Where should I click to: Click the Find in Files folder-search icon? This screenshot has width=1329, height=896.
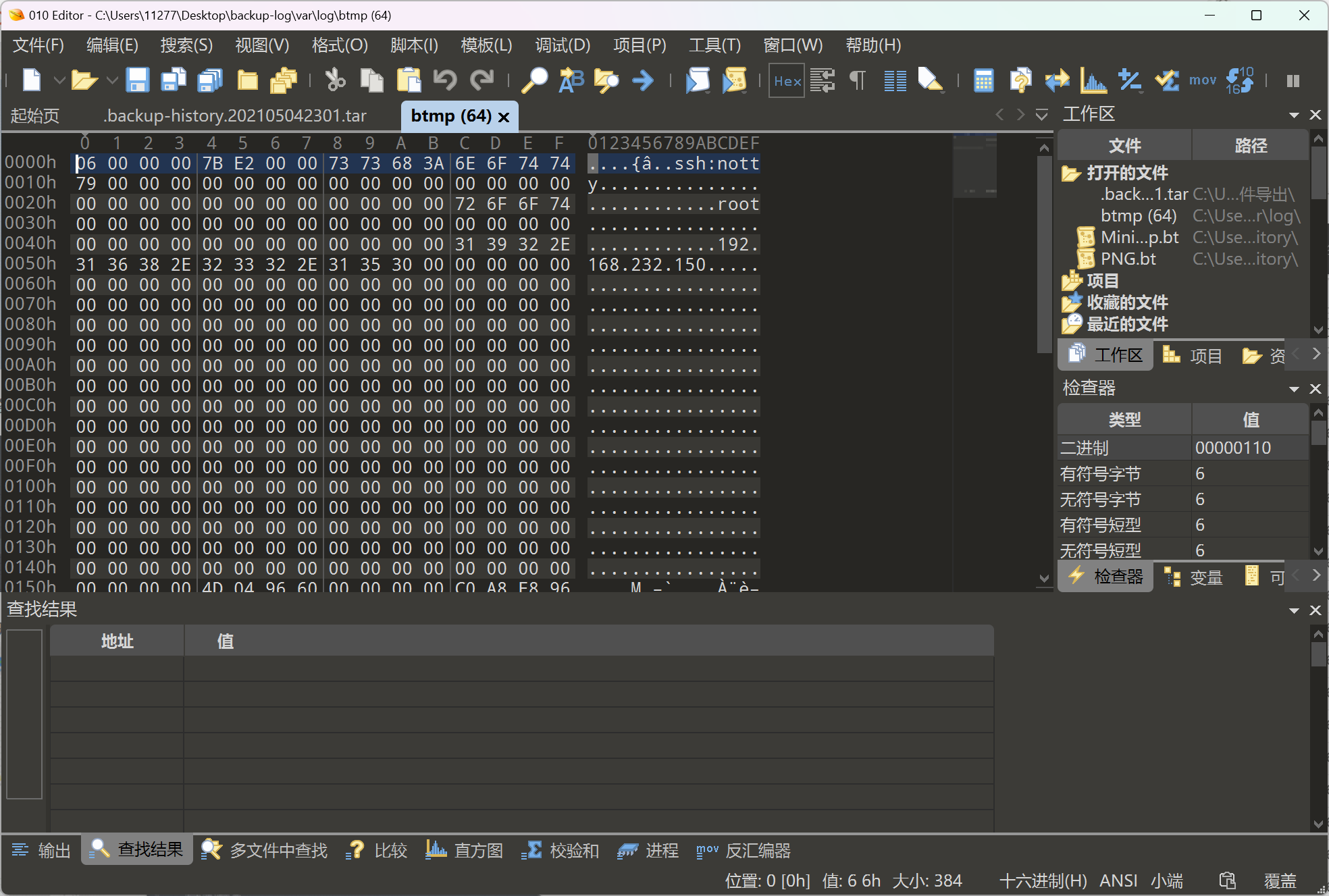point(606,80)
